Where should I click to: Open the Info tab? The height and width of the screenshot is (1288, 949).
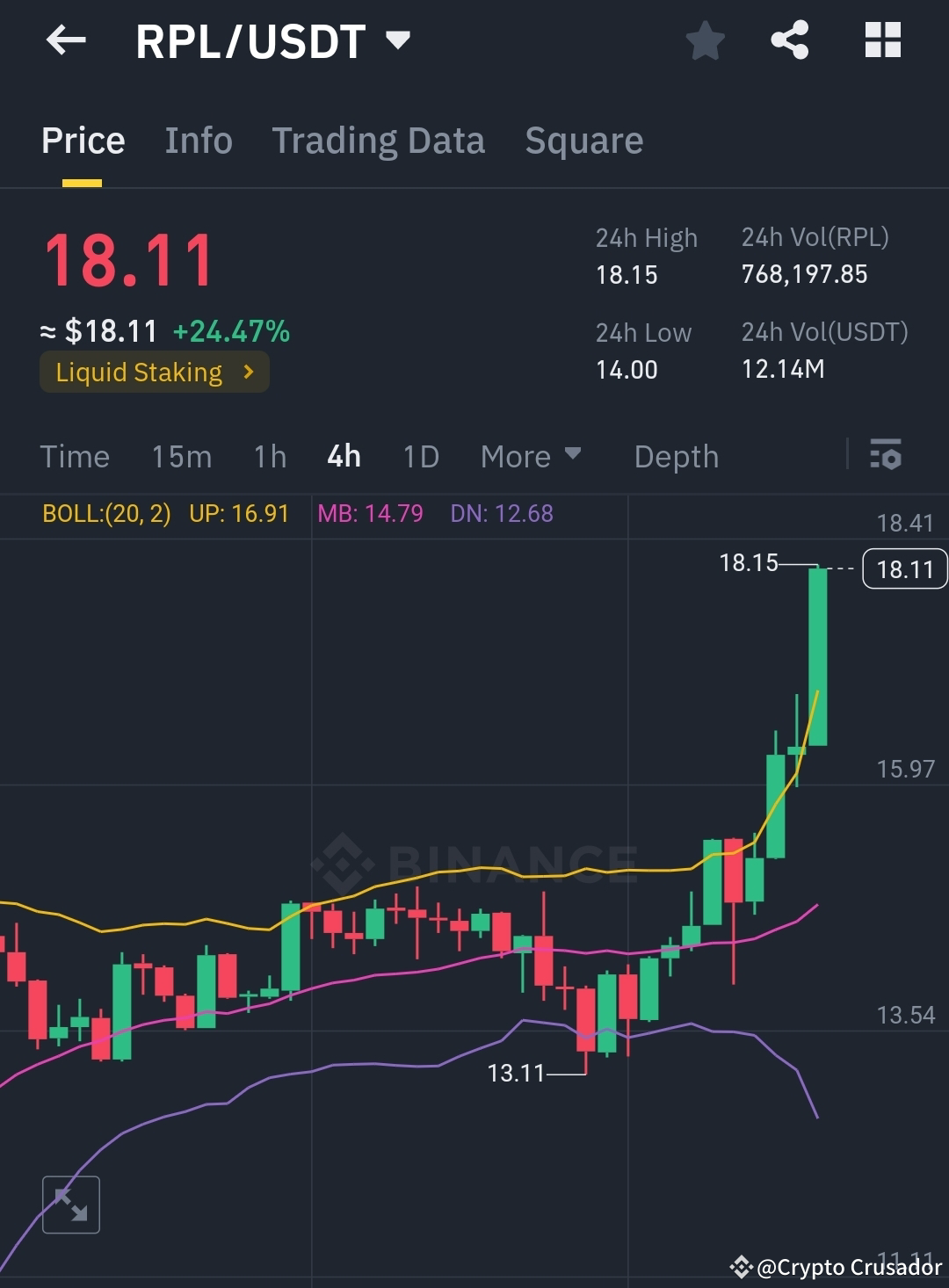coord(199,141)
